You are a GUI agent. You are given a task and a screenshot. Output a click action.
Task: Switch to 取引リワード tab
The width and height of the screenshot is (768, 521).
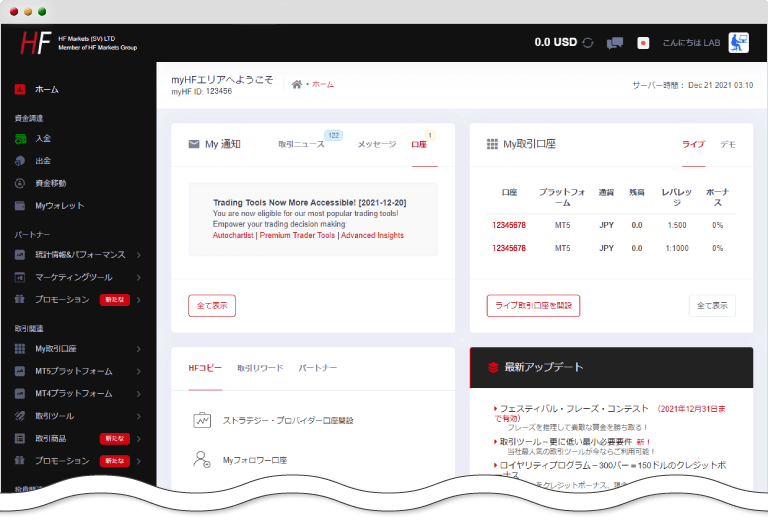click(x=260, y=368)
